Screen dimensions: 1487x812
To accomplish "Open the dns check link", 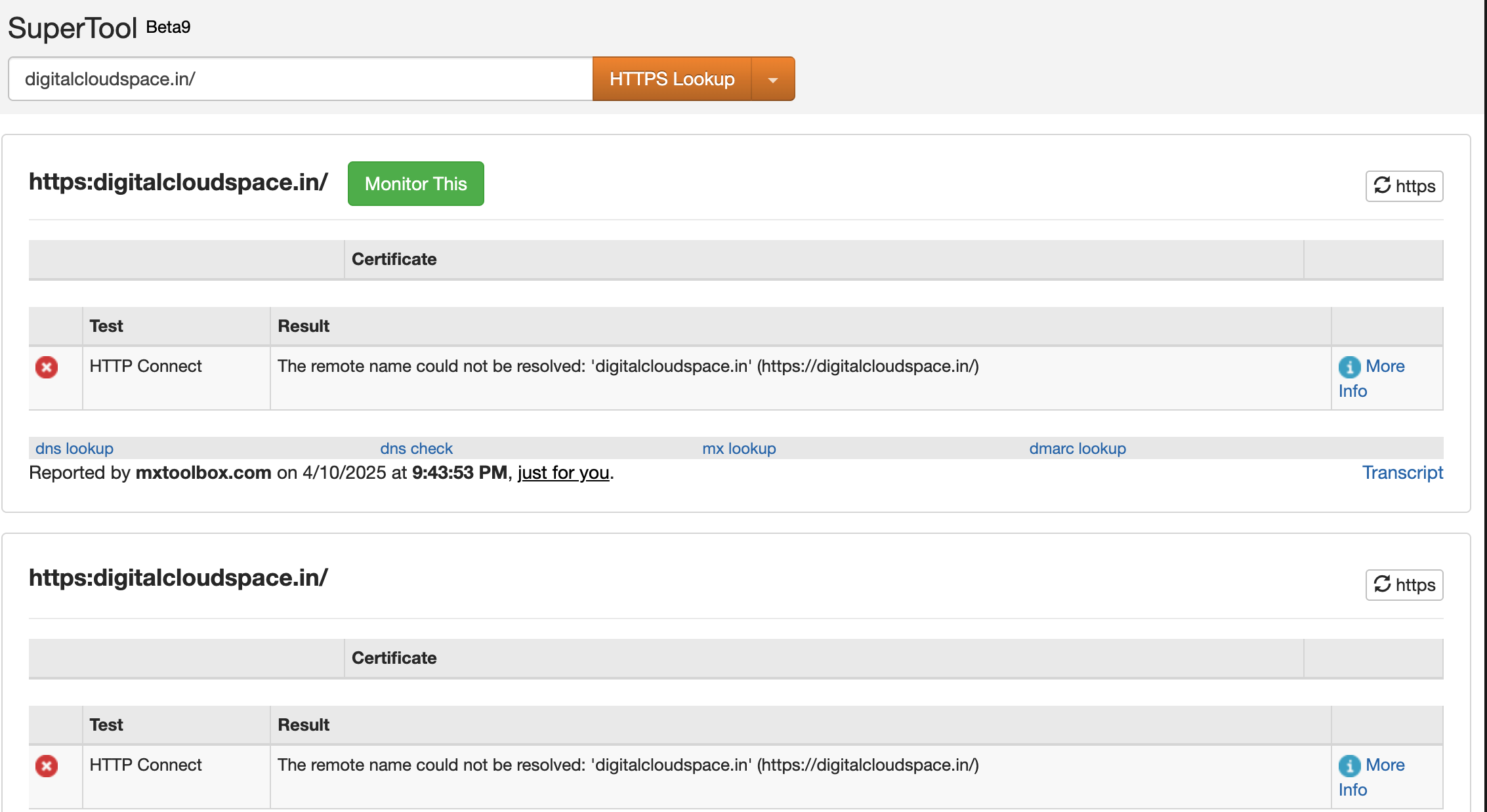I will coord(416,449).
